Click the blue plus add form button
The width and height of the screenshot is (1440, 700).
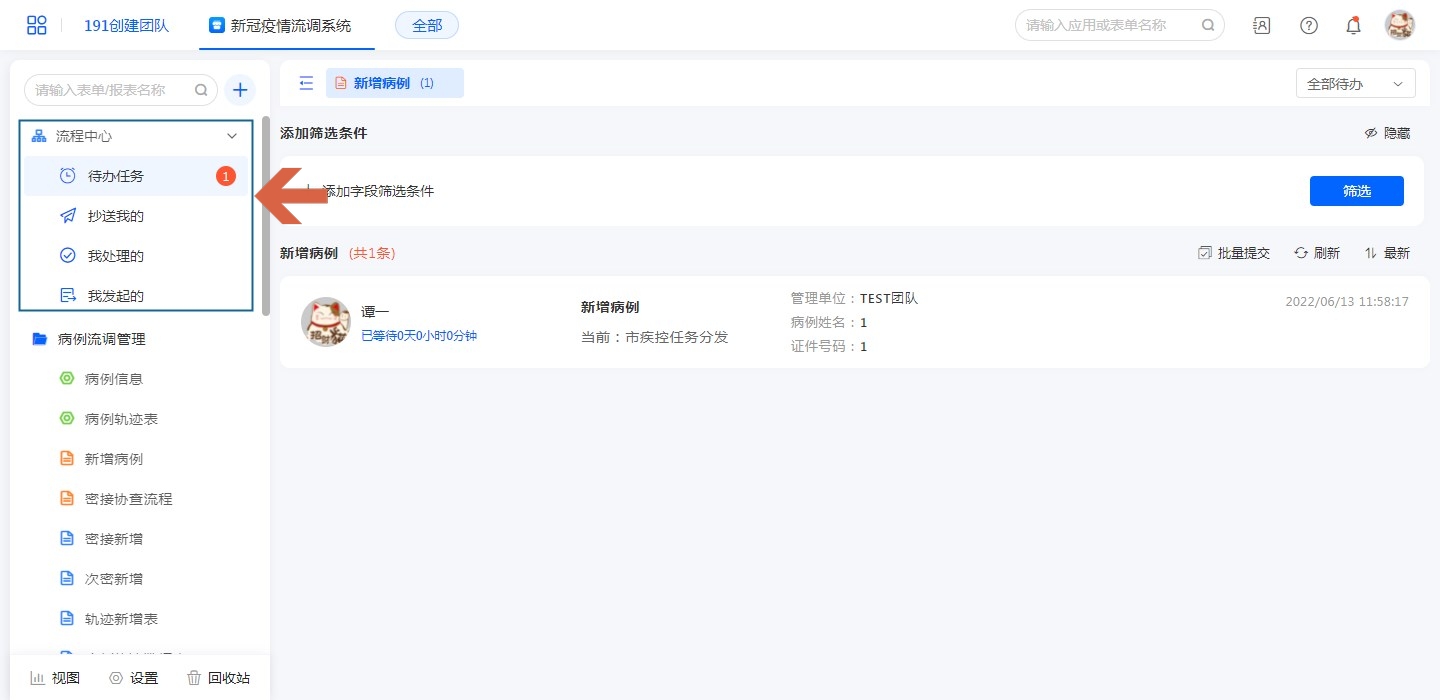(240, 90)
